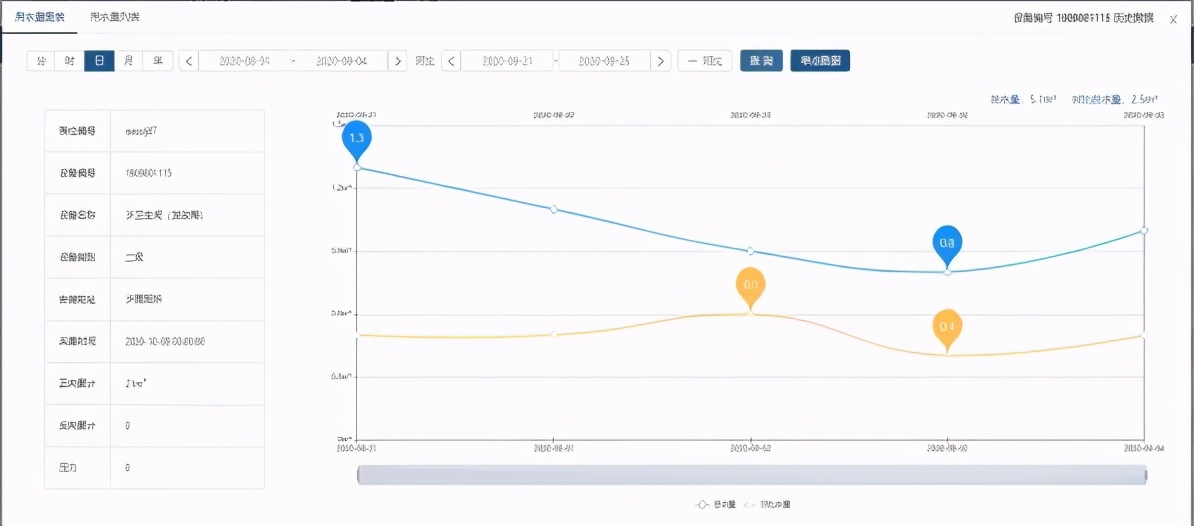
Task: Click the blue 0.8 marker pin
Action: [x=947, y=243]
